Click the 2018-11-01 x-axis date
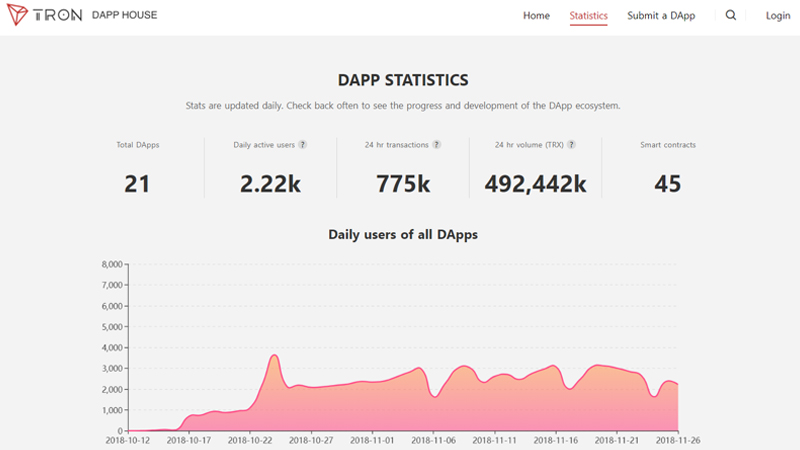This screenshot has height=450, width=800. tap(372, 440)
